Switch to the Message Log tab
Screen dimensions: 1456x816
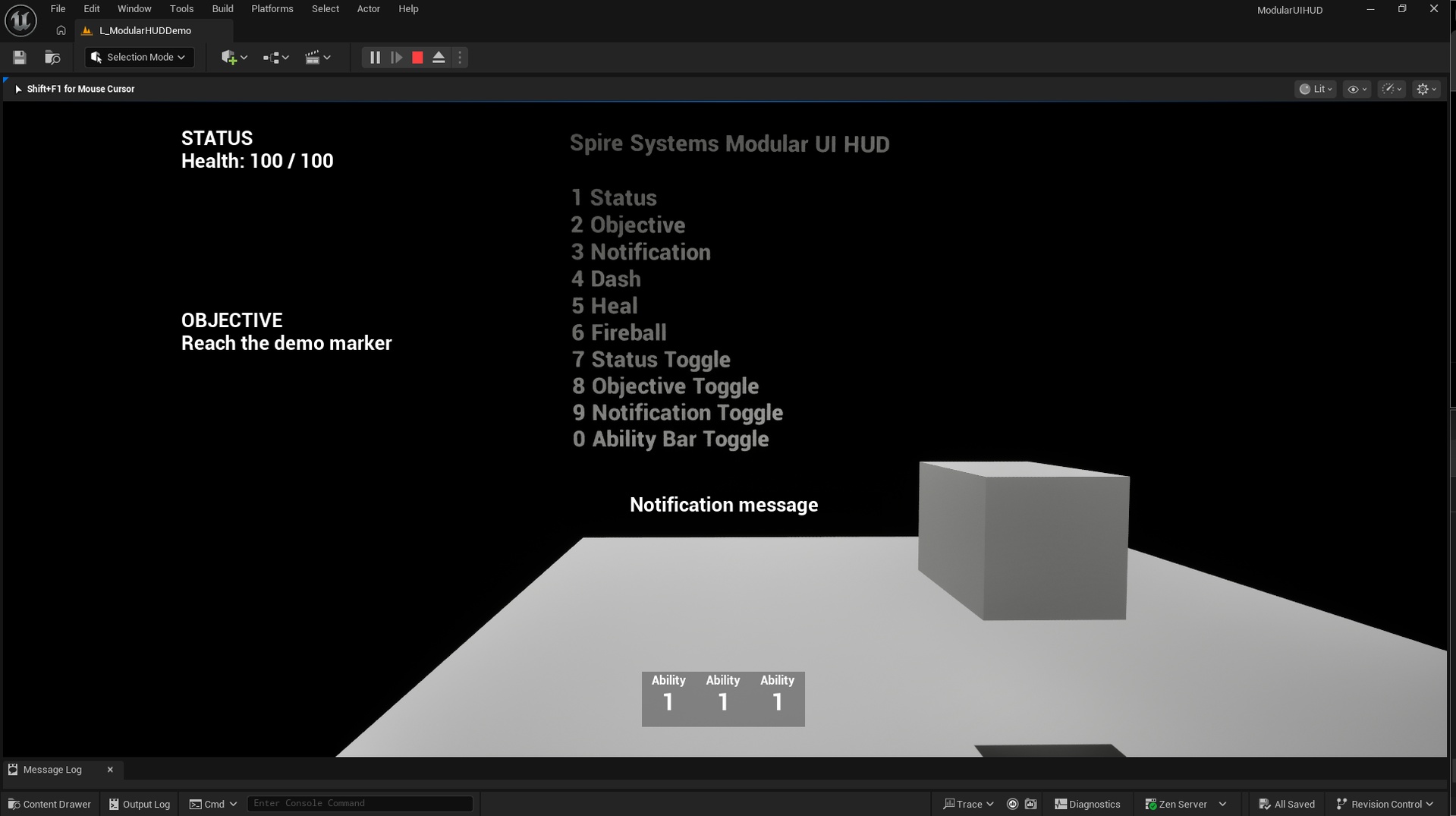tap(52, 770)
